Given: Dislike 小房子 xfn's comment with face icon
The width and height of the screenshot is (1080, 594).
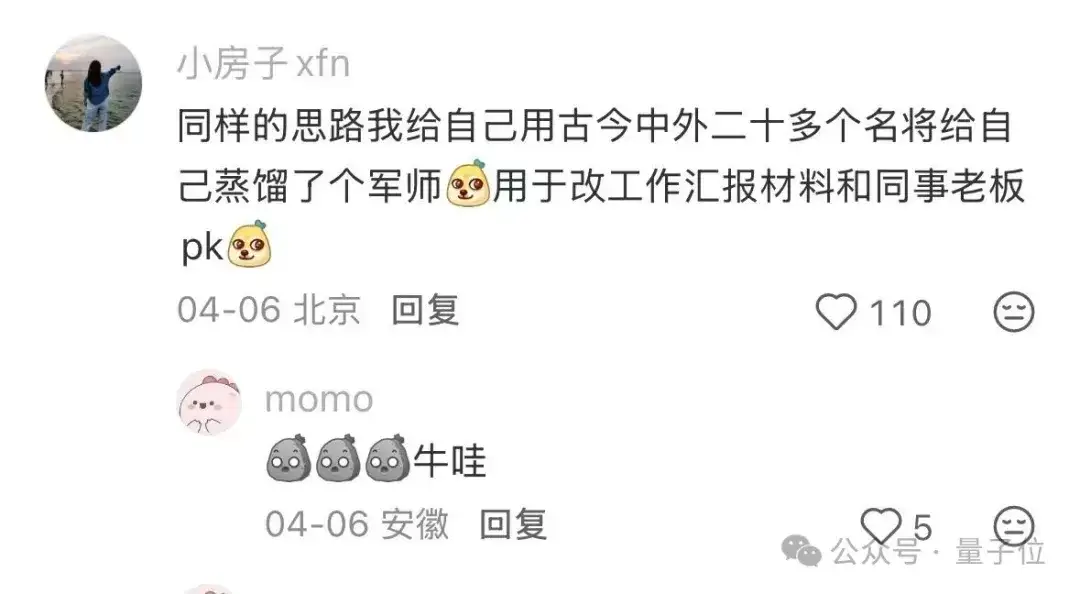Looking at the screenshot, I should (1014, 312).
